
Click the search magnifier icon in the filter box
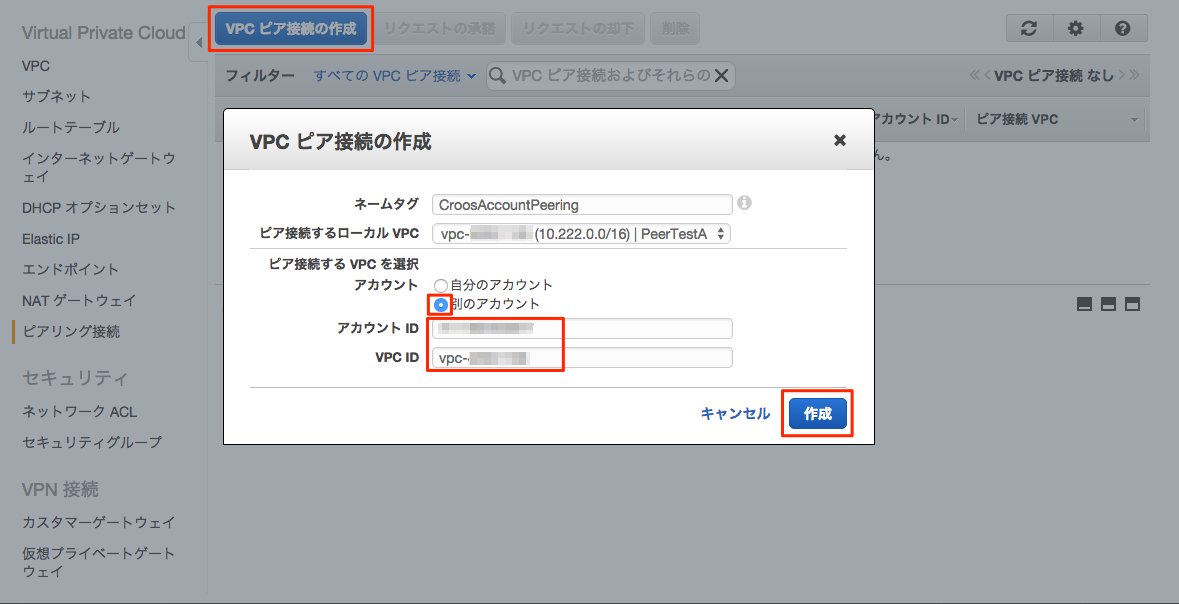pyautogui.click(x=498, y=75)
